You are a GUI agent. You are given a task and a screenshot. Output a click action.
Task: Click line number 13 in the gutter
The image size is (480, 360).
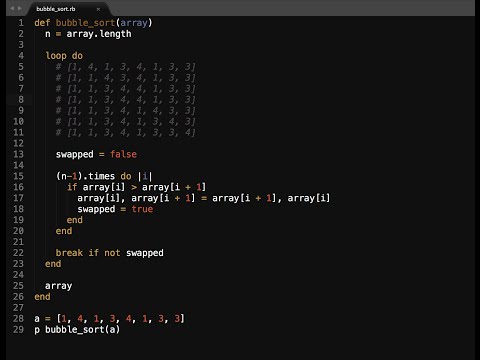[18, 154]
